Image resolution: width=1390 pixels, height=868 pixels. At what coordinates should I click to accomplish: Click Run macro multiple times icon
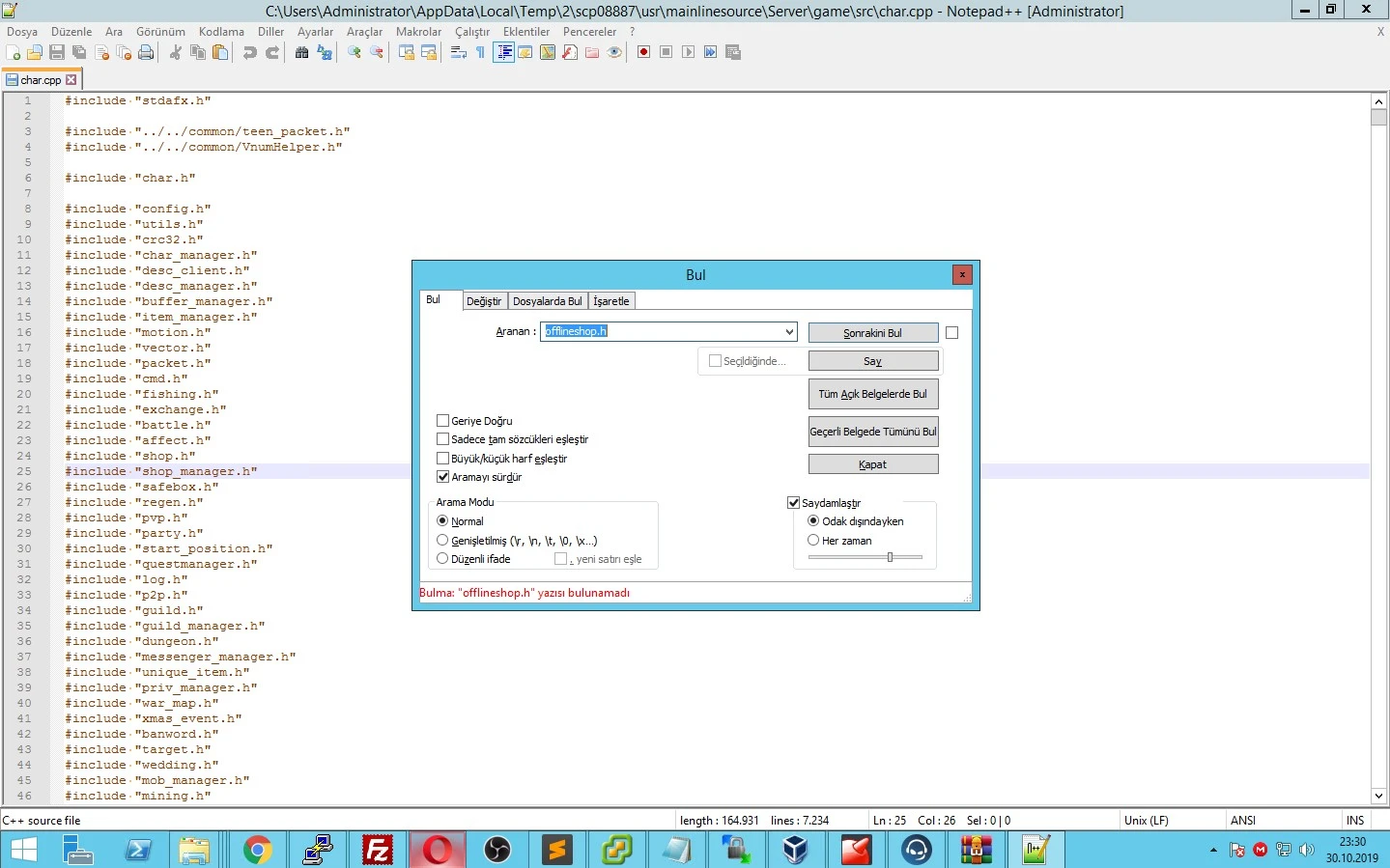point(710,52)
